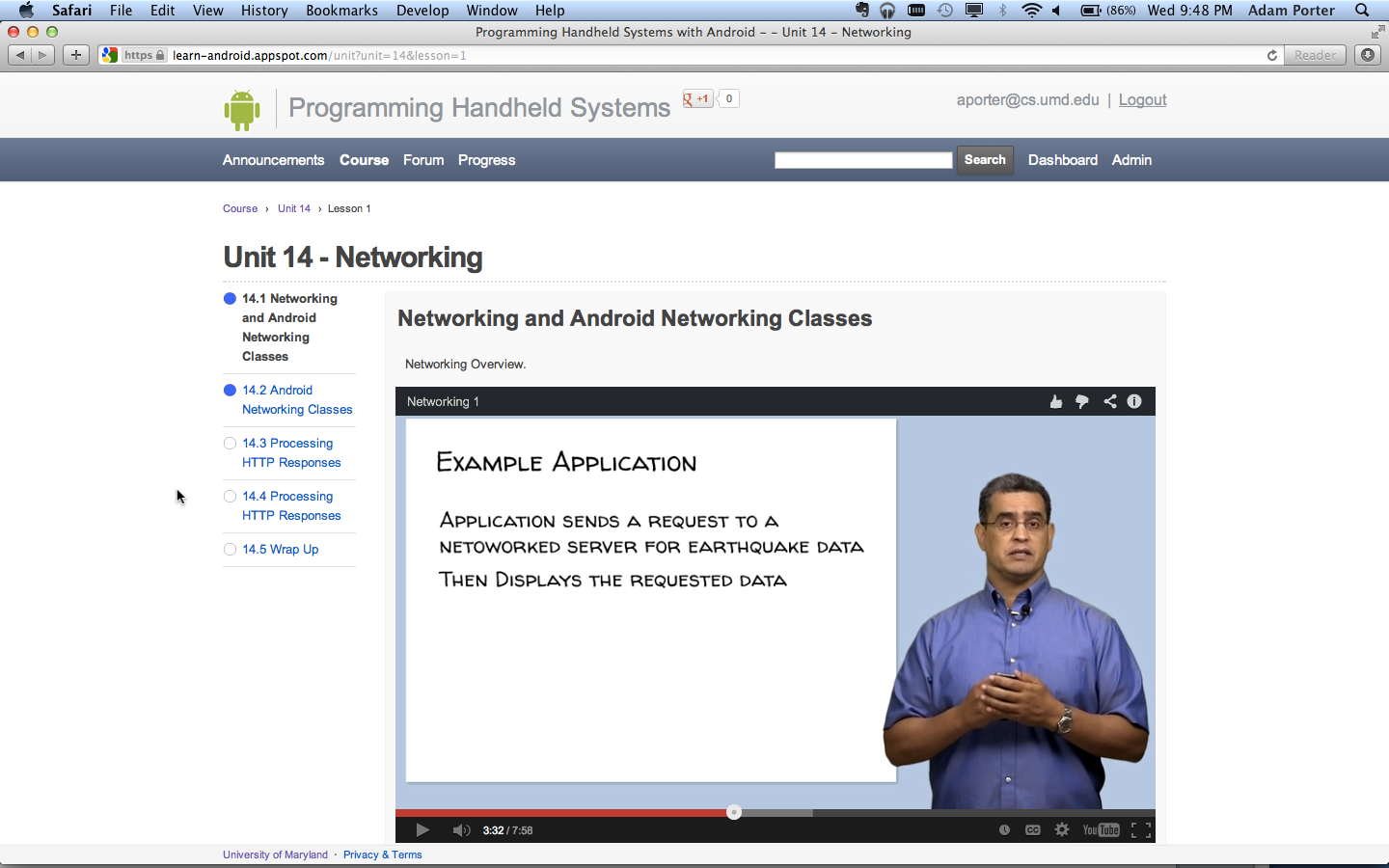Open Safari downloads button
The width and height of the screenshot is (1389, 868).
pos(1368,55)
